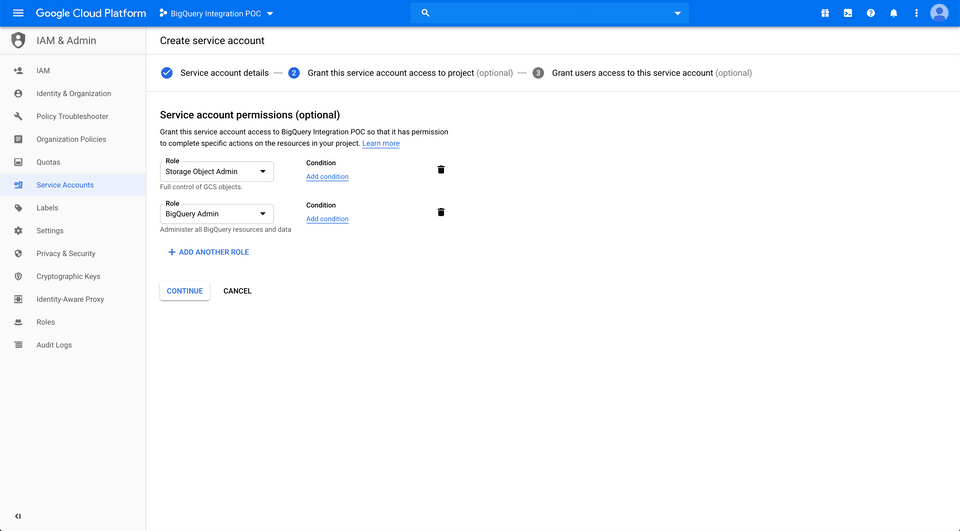Image resolution: width=960 pixels, height=531 pixels.
Task: Open Cloud Shell terminal icon
Action: (848, 13)
